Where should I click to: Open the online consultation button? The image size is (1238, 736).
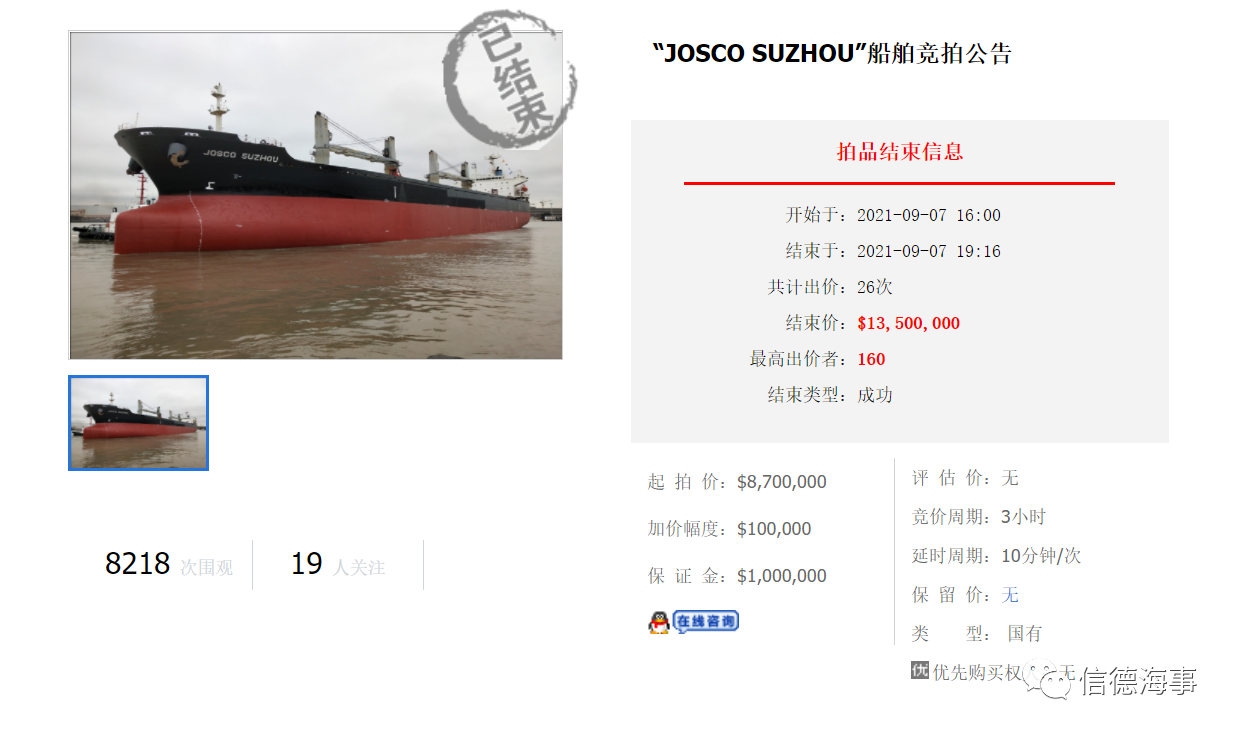[705, 621]
